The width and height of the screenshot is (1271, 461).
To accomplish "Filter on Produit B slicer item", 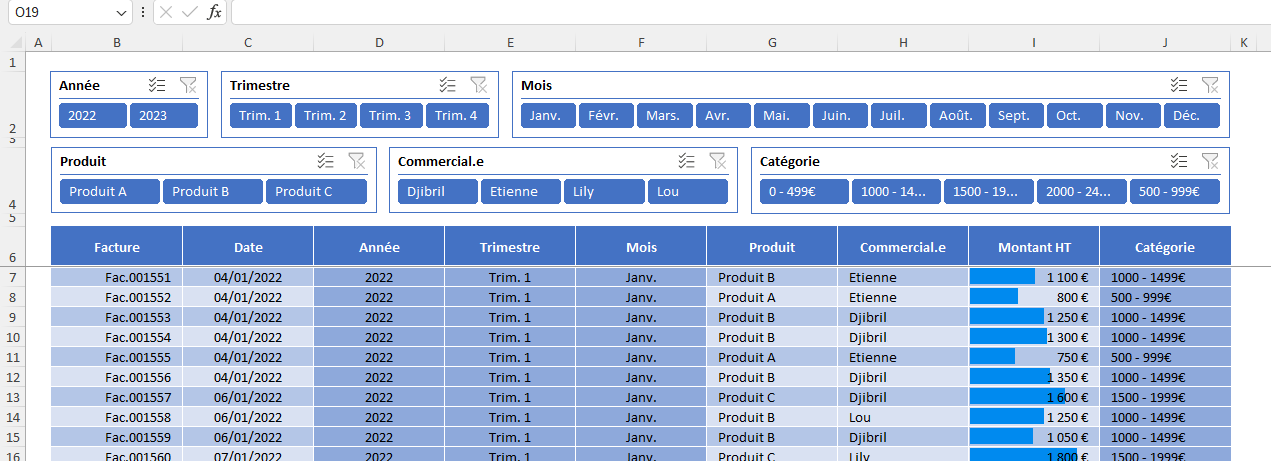I will tap(213, 192).
